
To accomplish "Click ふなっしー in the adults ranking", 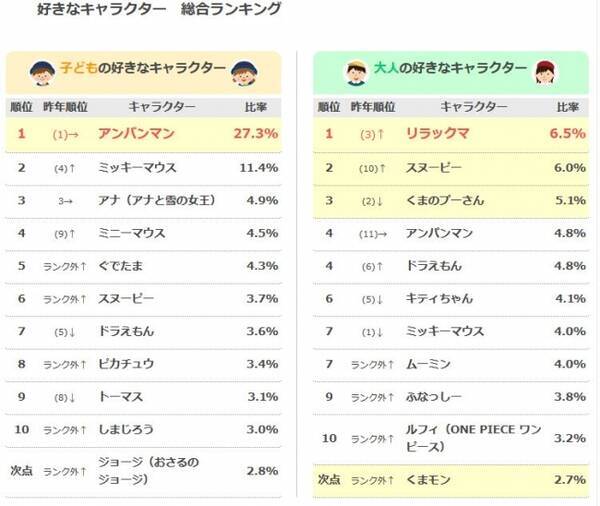I will pos(435,396).
